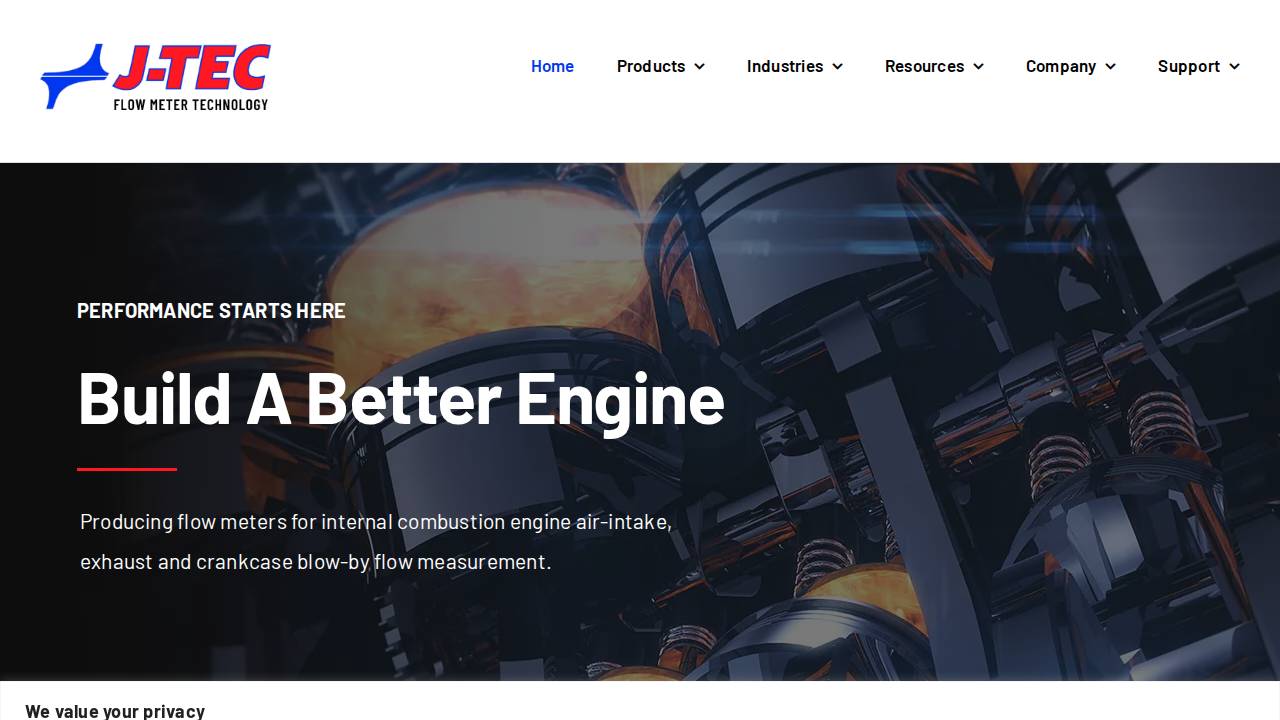Screen dimensions: 1280x720
Task: Click the J-TEC company logo
Action: (x=155, y=76)
